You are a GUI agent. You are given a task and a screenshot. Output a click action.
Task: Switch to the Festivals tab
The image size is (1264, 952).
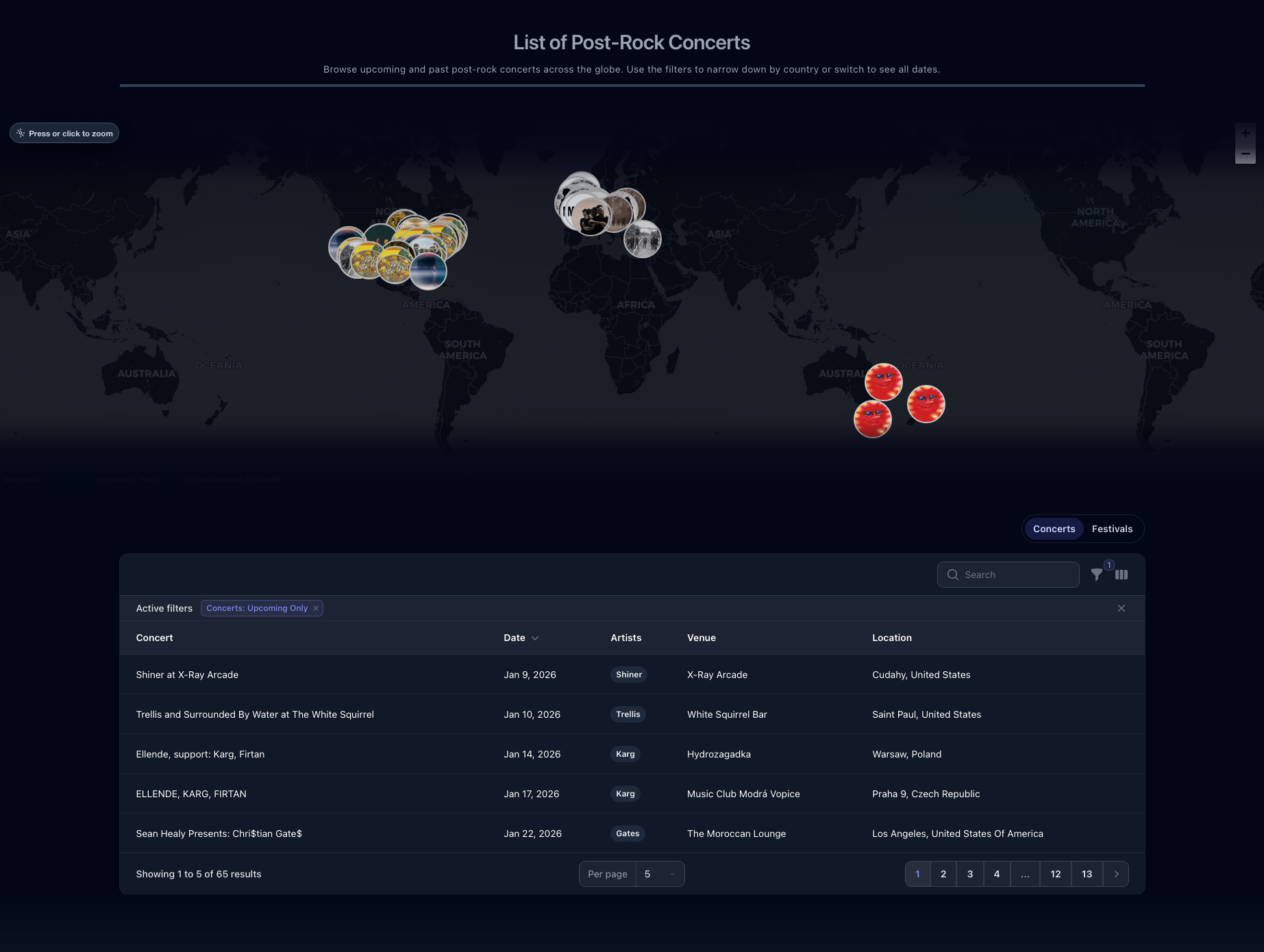point(1112,529)
